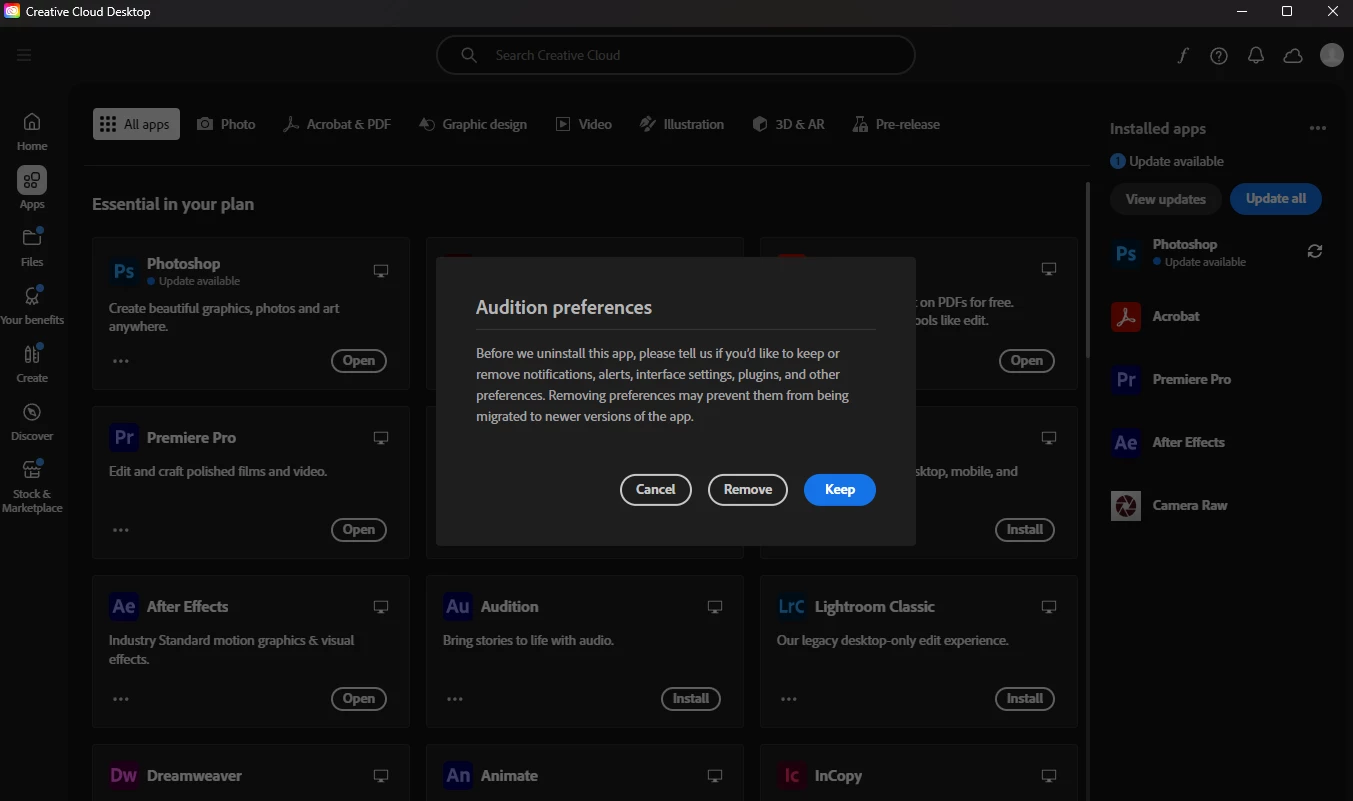Go to Home in the sidebar
Screen dimensions: 1353x801
pyautogui.click(x=32, y=131)
